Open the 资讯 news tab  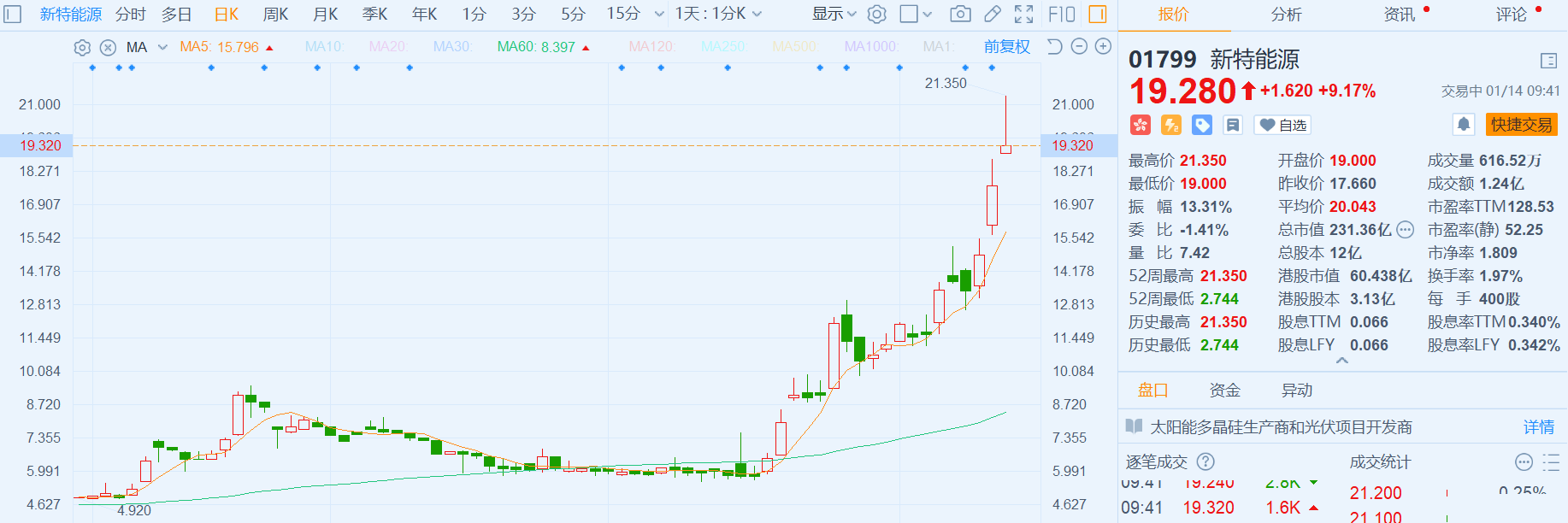1400,15
